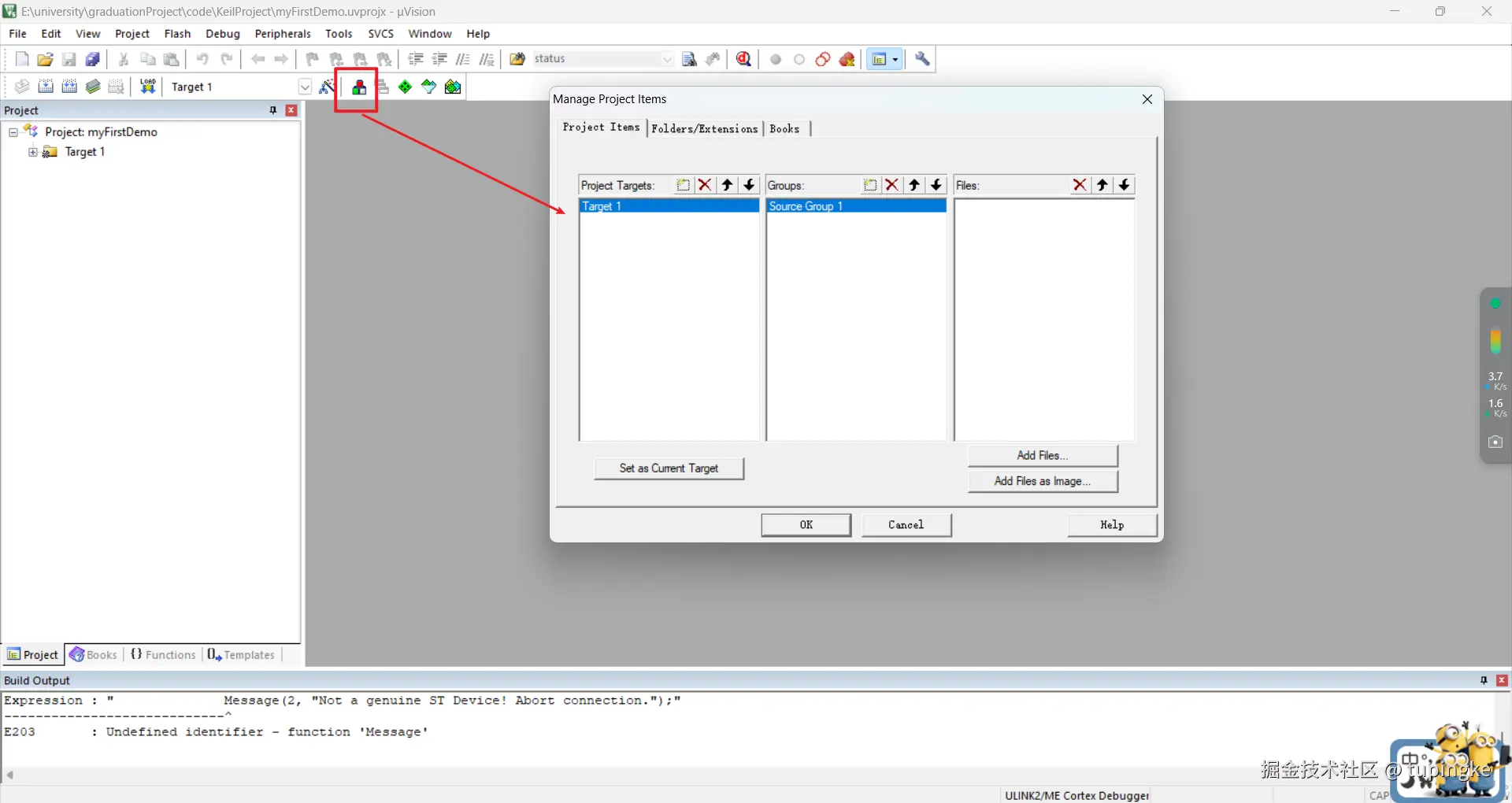Viewport: 1512px width, 803px height.
Task: Close the Project panel
Action: [291, 110]
